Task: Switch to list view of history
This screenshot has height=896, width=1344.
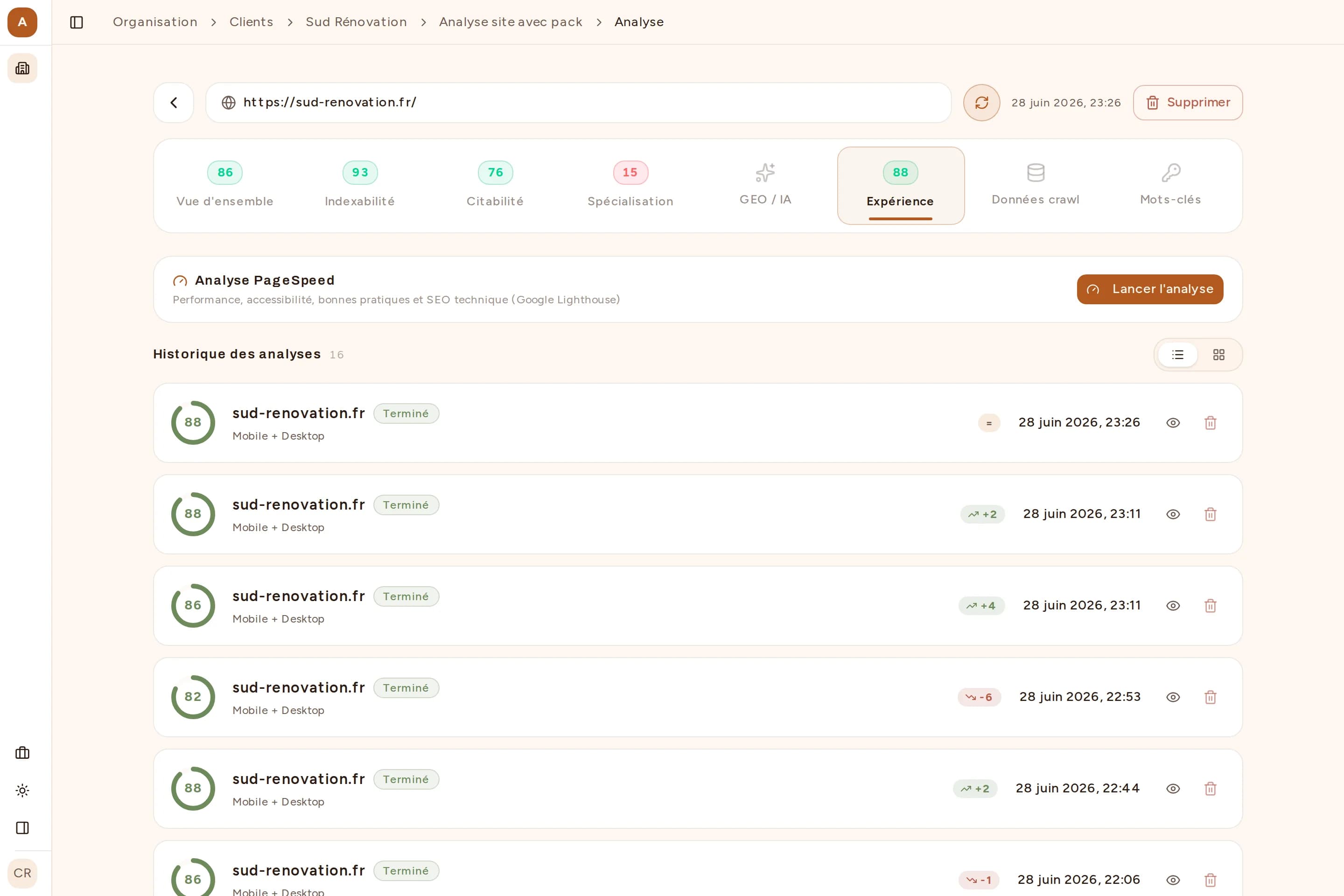Action: 1178,355
